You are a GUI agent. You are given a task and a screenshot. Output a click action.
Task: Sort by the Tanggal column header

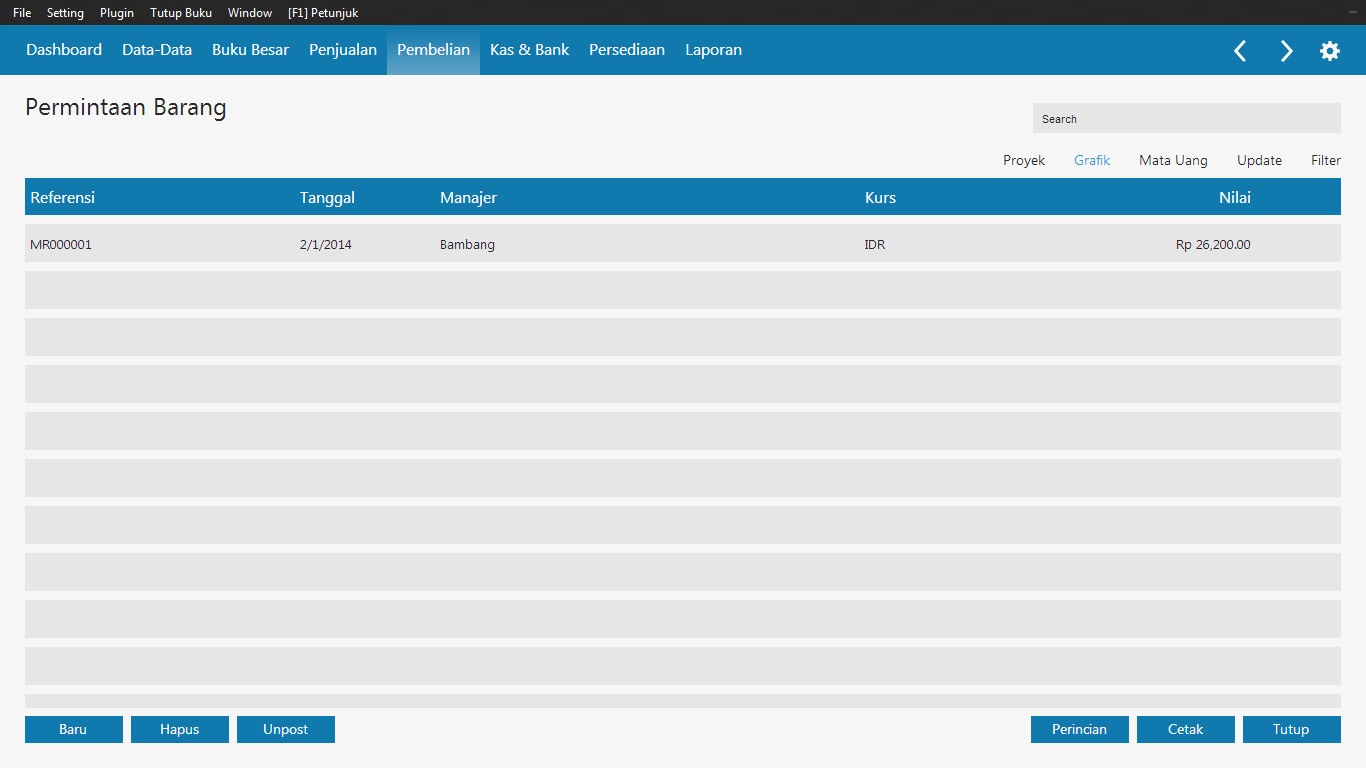(x=327, y=197)
